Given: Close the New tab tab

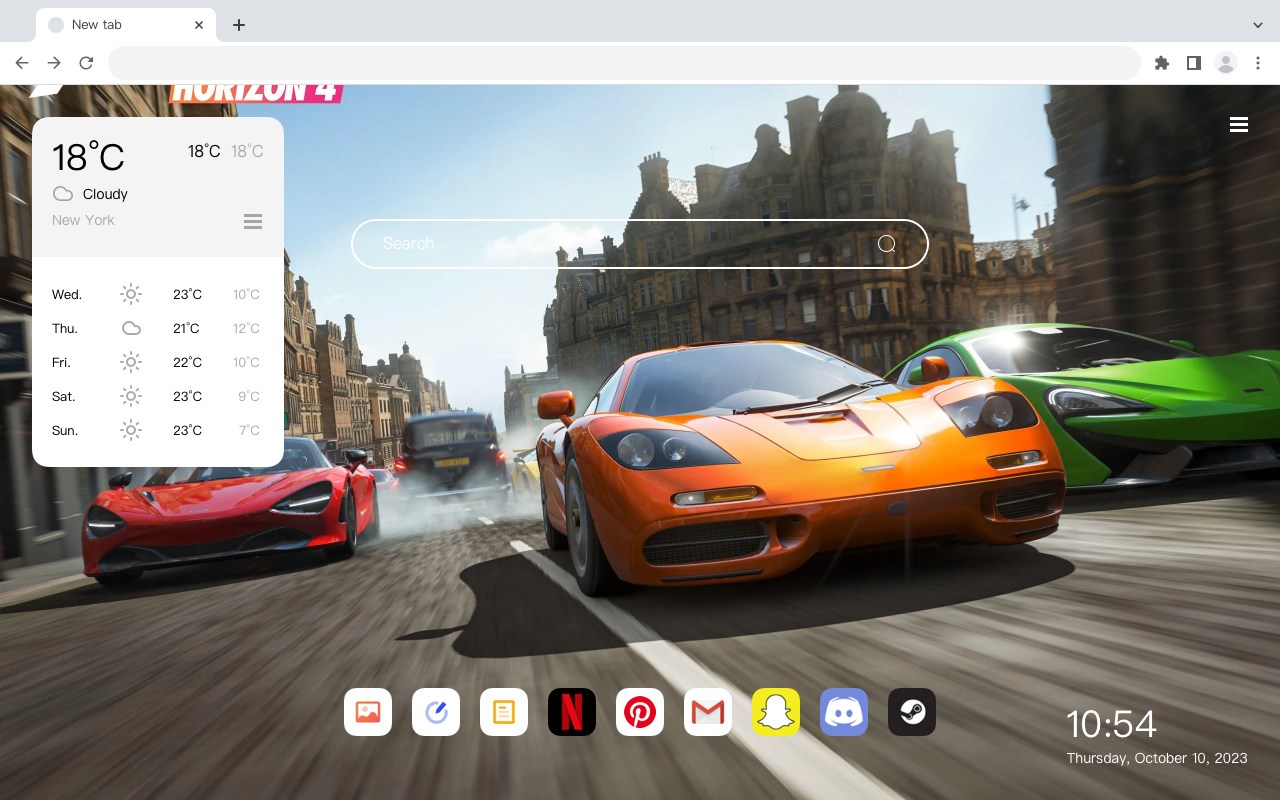Looking at the screenshot, I should pos(200,25).
